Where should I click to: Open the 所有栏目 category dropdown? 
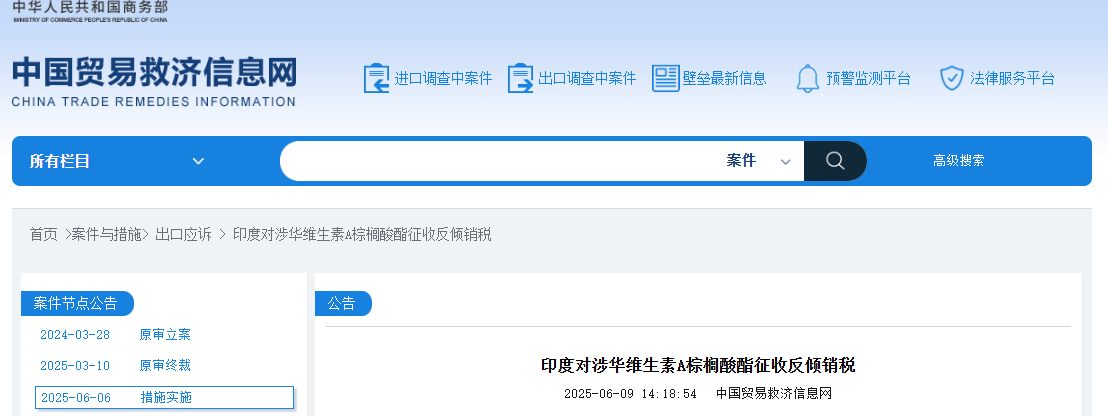[118, 161]
